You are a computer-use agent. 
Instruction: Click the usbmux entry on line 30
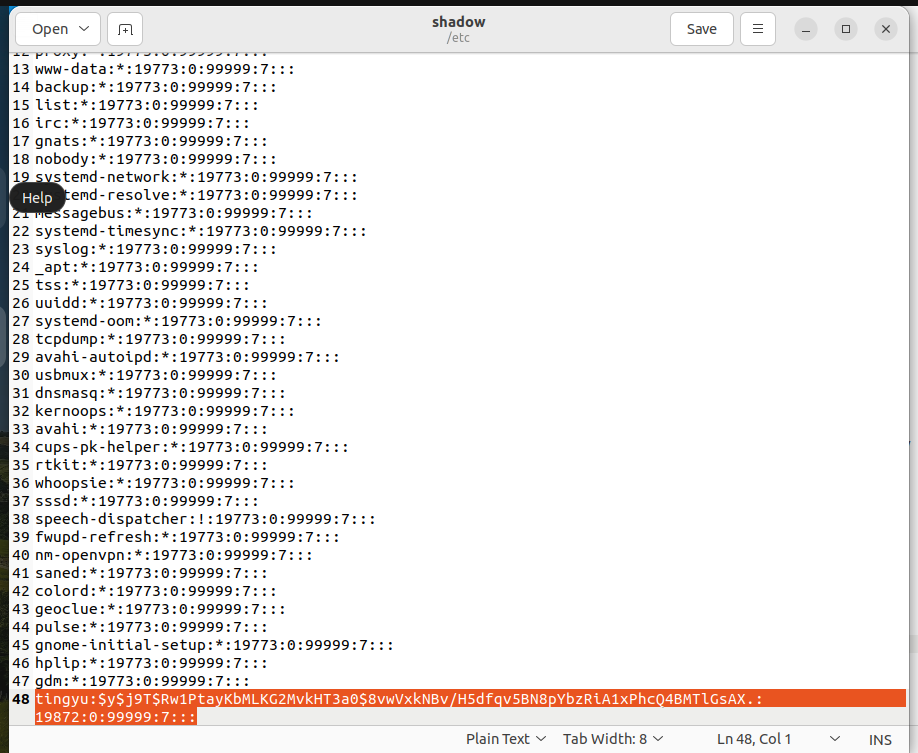coord(155,375)
